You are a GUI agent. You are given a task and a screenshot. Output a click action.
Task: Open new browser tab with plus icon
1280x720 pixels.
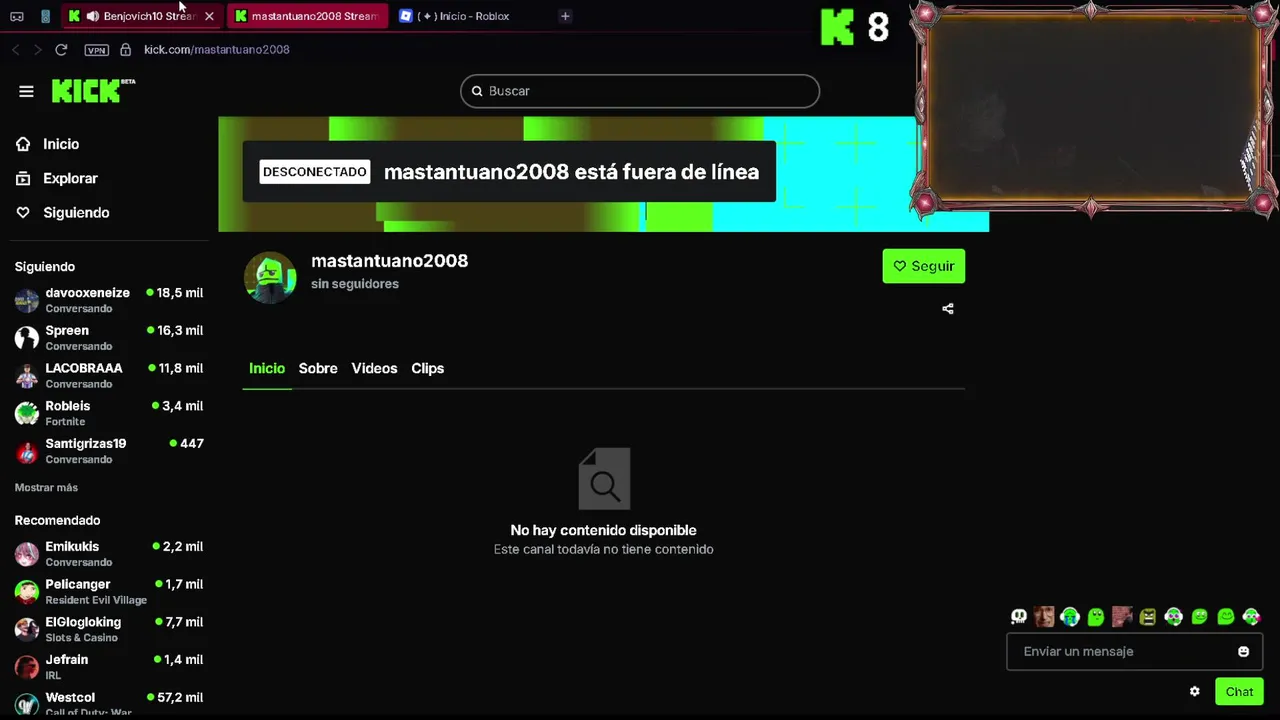565,16
